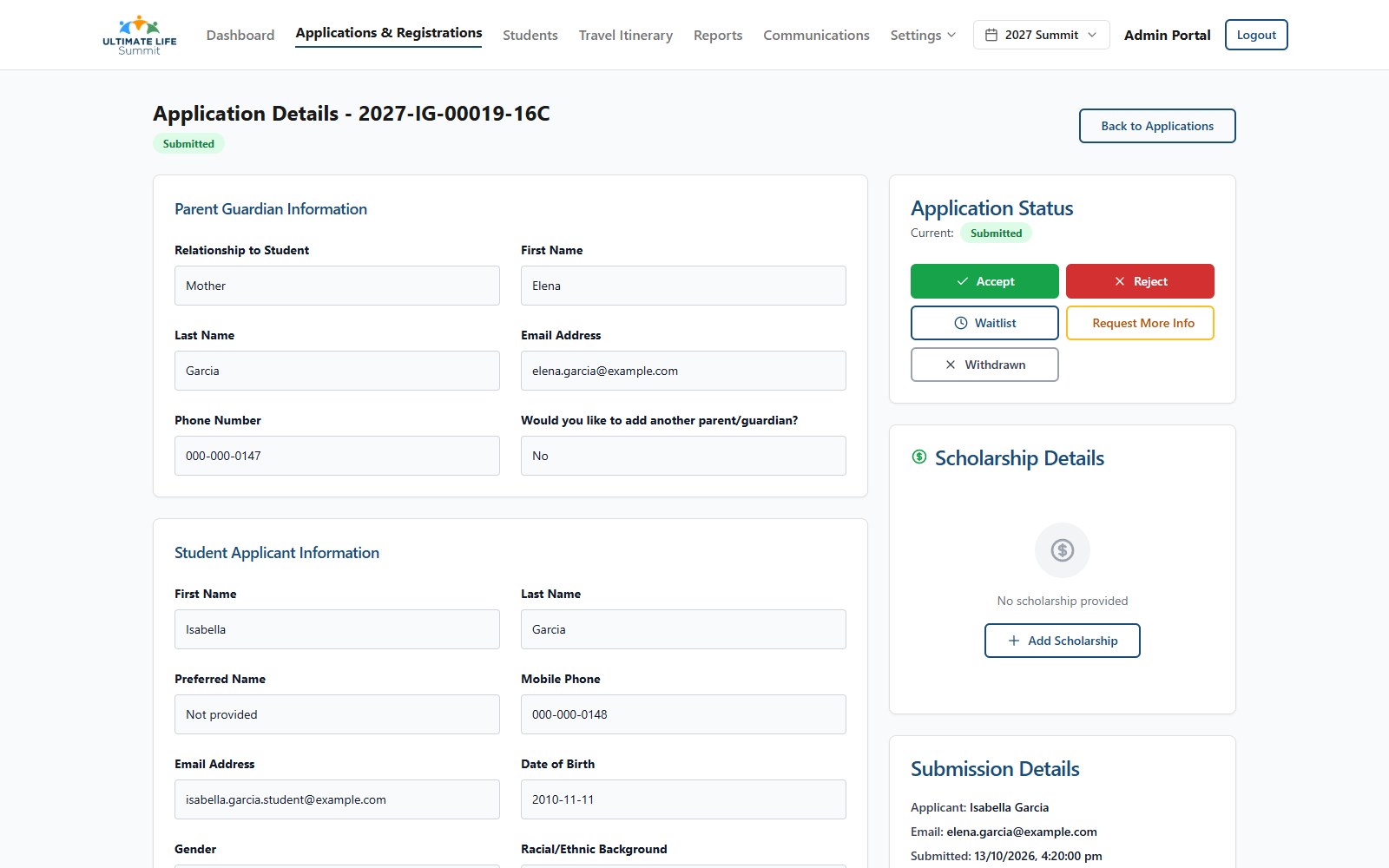Click the add another parent/guardian field showing No
1389x868 pixels.
click(683, 456)
